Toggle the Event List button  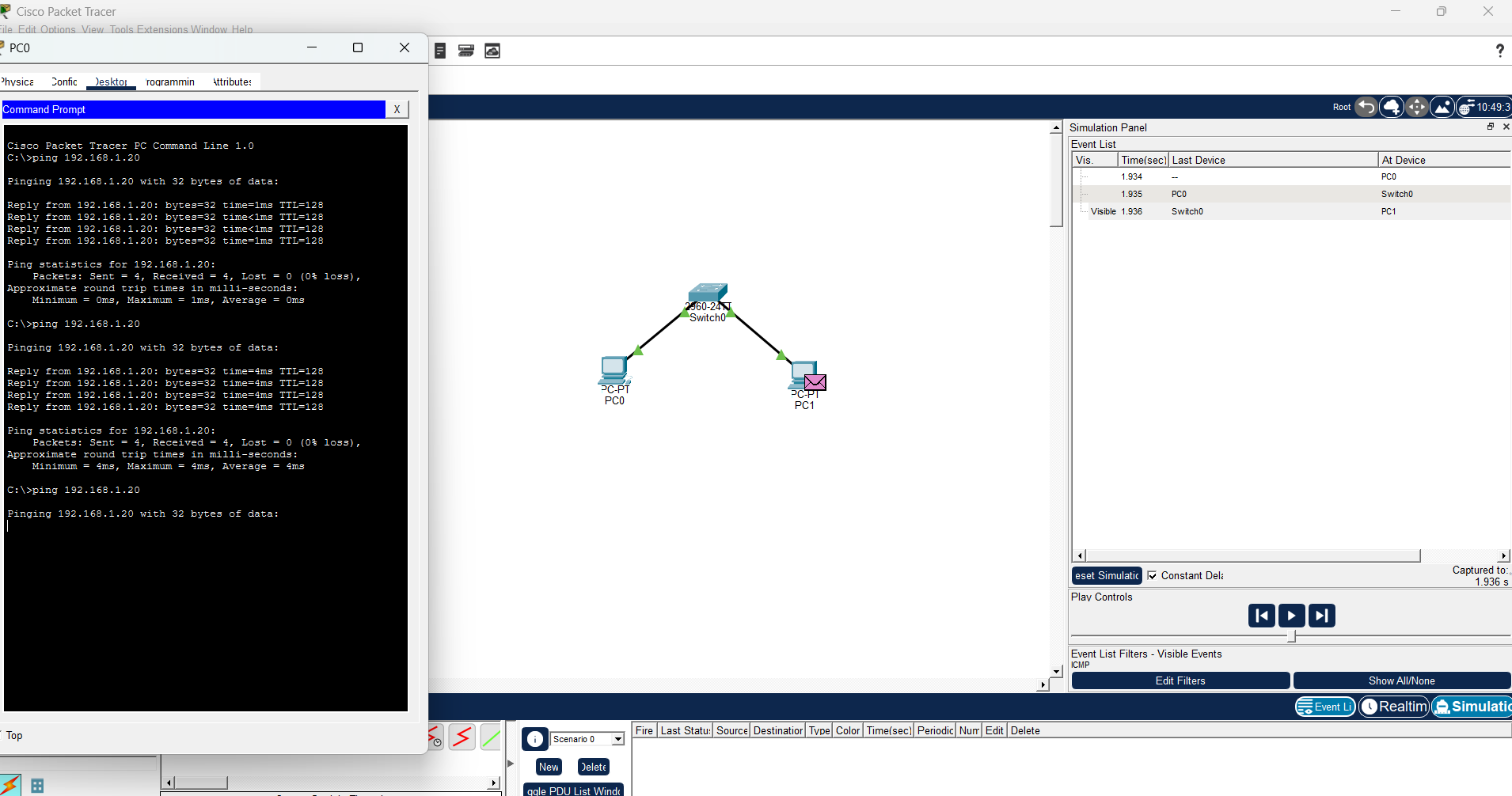point(1326,707)
